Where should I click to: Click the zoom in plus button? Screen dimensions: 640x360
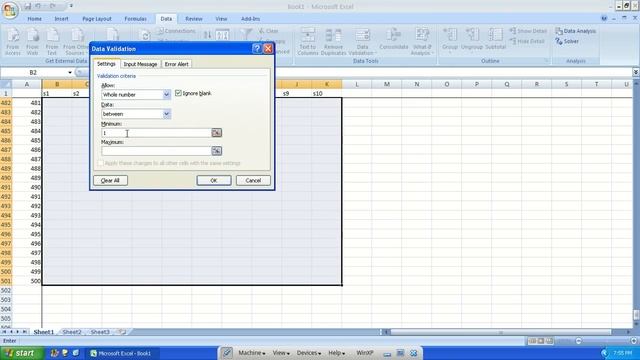click(633, 340)
